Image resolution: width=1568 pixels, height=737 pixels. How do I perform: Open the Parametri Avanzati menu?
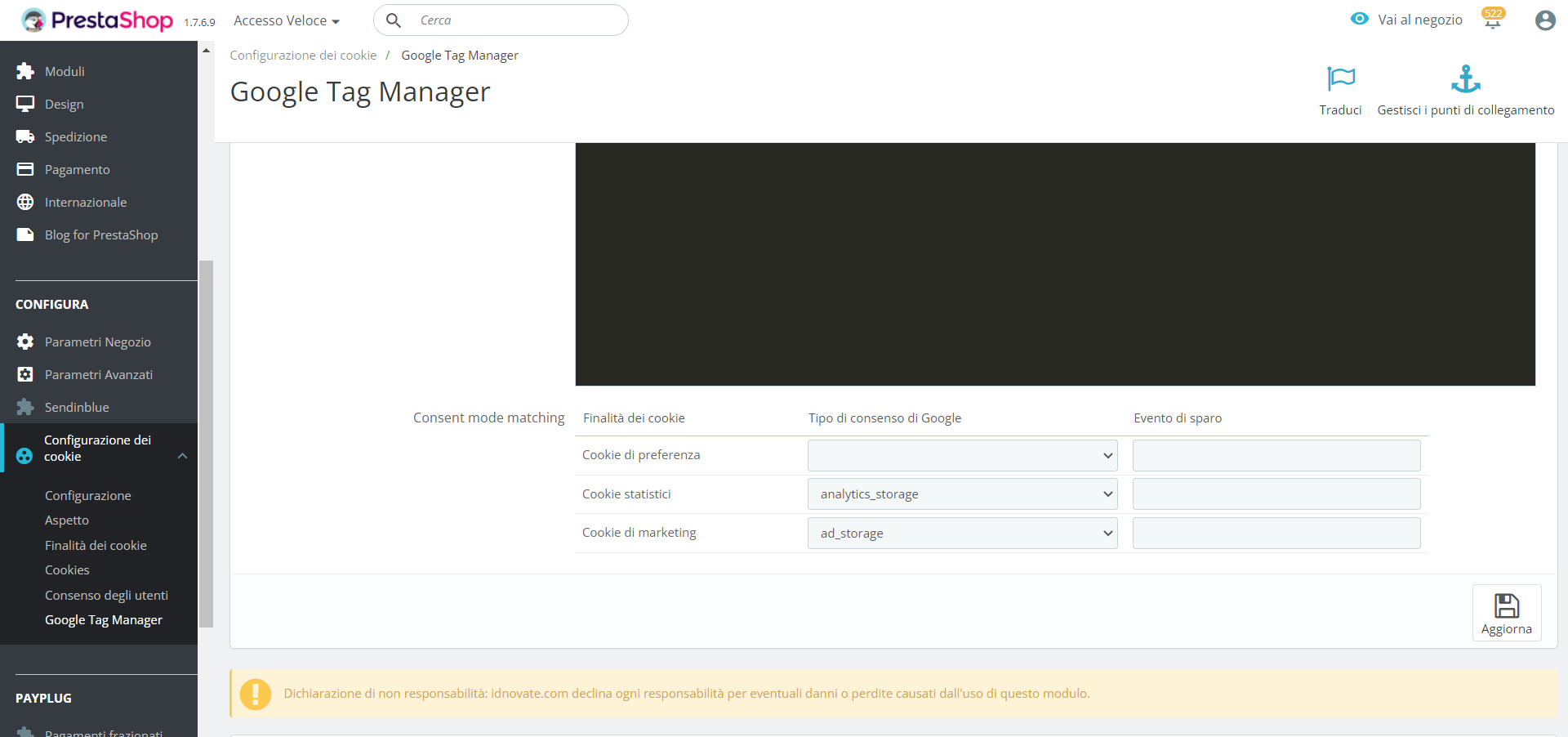tap(99, 374)
